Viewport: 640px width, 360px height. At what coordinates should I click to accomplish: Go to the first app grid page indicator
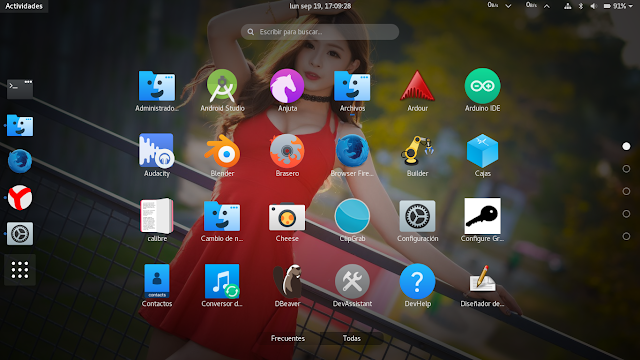coord(626,146)
